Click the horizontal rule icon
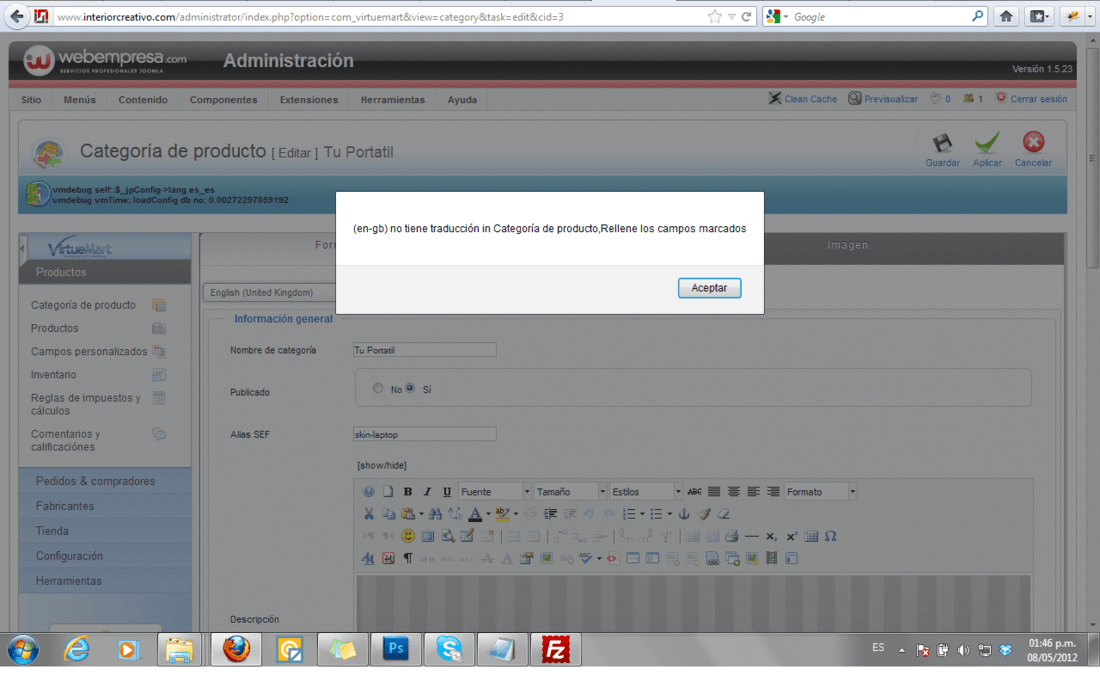The width and height of the screenshot is (1100, 688). (x=752, y=537)
